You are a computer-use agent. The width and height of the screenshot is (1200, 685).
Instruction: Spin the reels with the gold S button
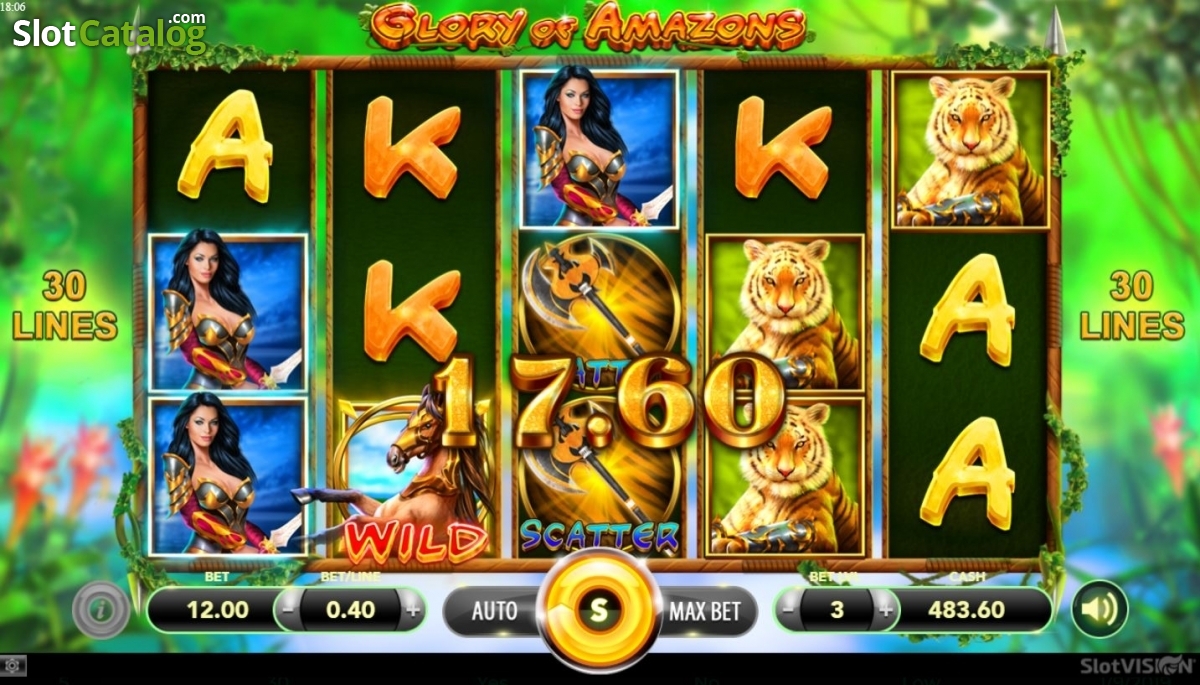click(x=599, y=609)
